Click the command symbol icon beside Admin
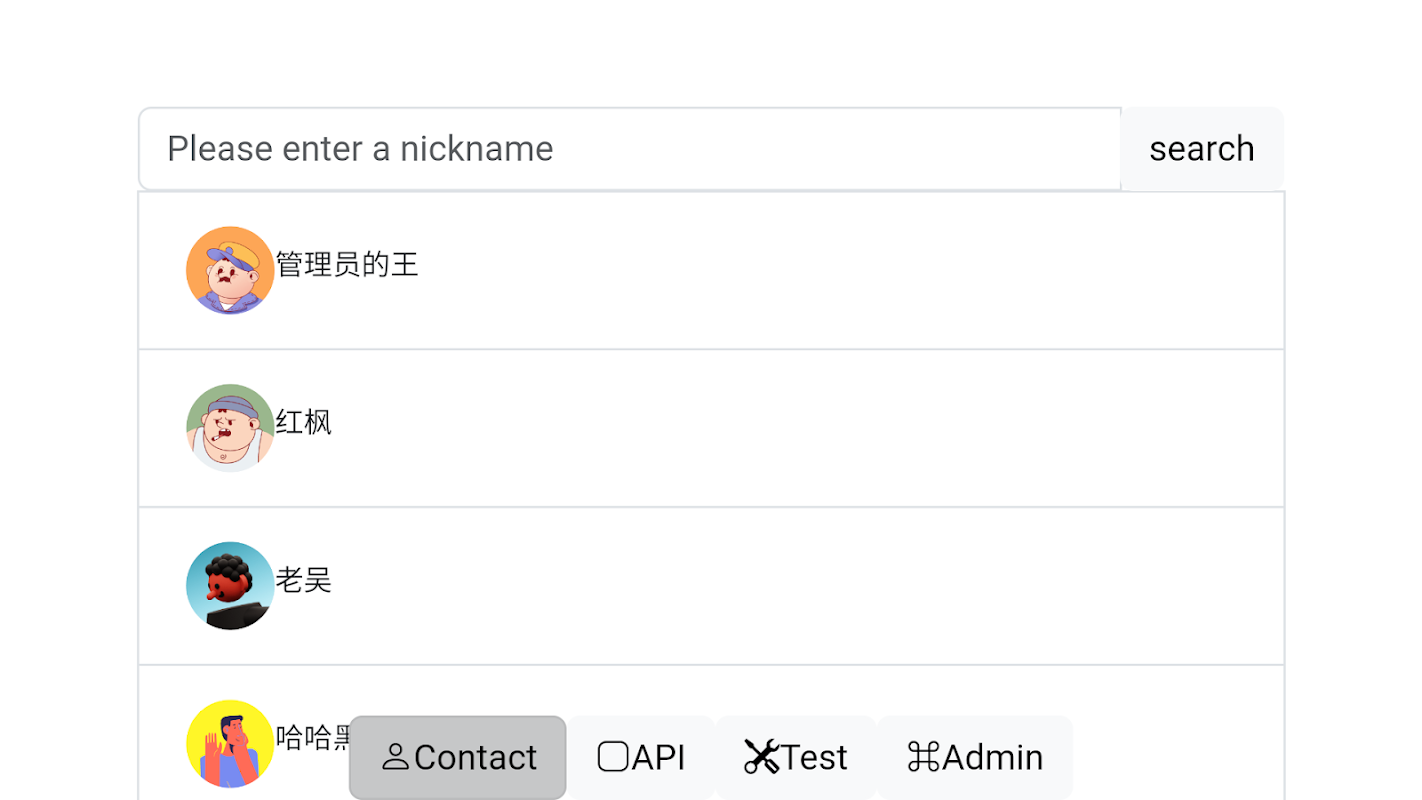Screen dimensions: 1422x800 (x=923, y=757)
